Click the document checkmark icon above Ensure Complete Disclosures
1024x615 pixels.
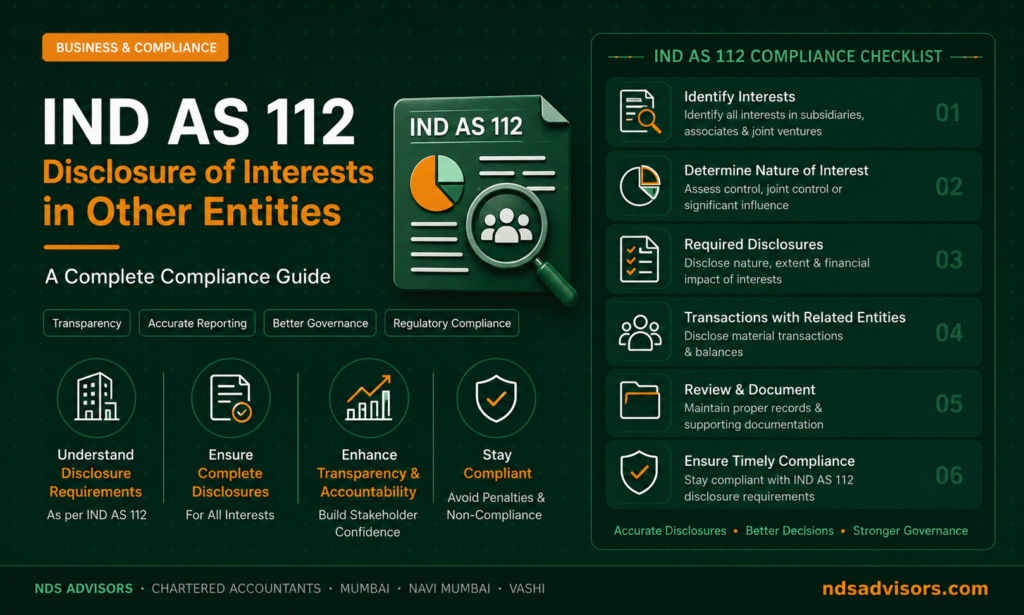[231, 398]
